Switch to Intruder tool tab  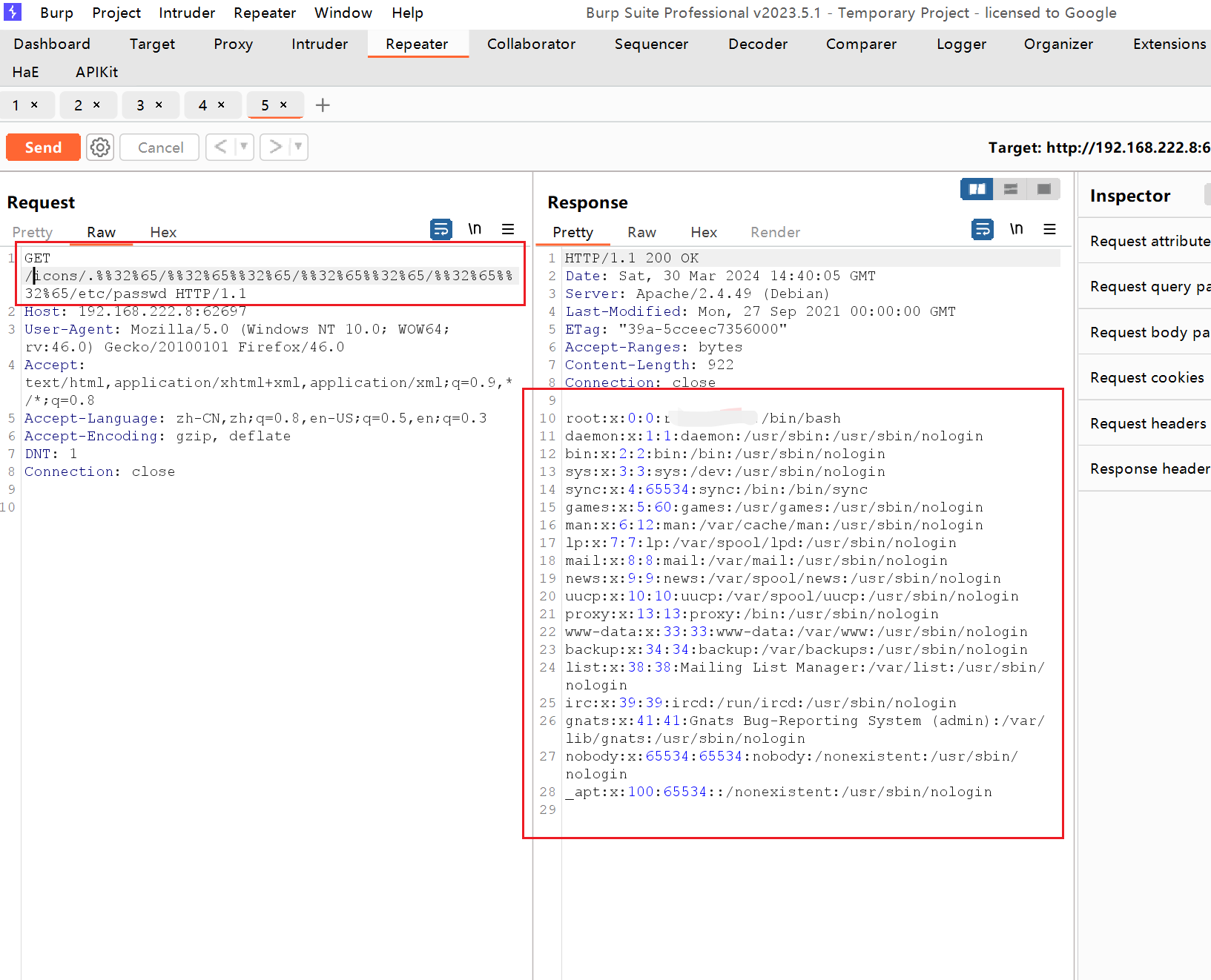320,44
